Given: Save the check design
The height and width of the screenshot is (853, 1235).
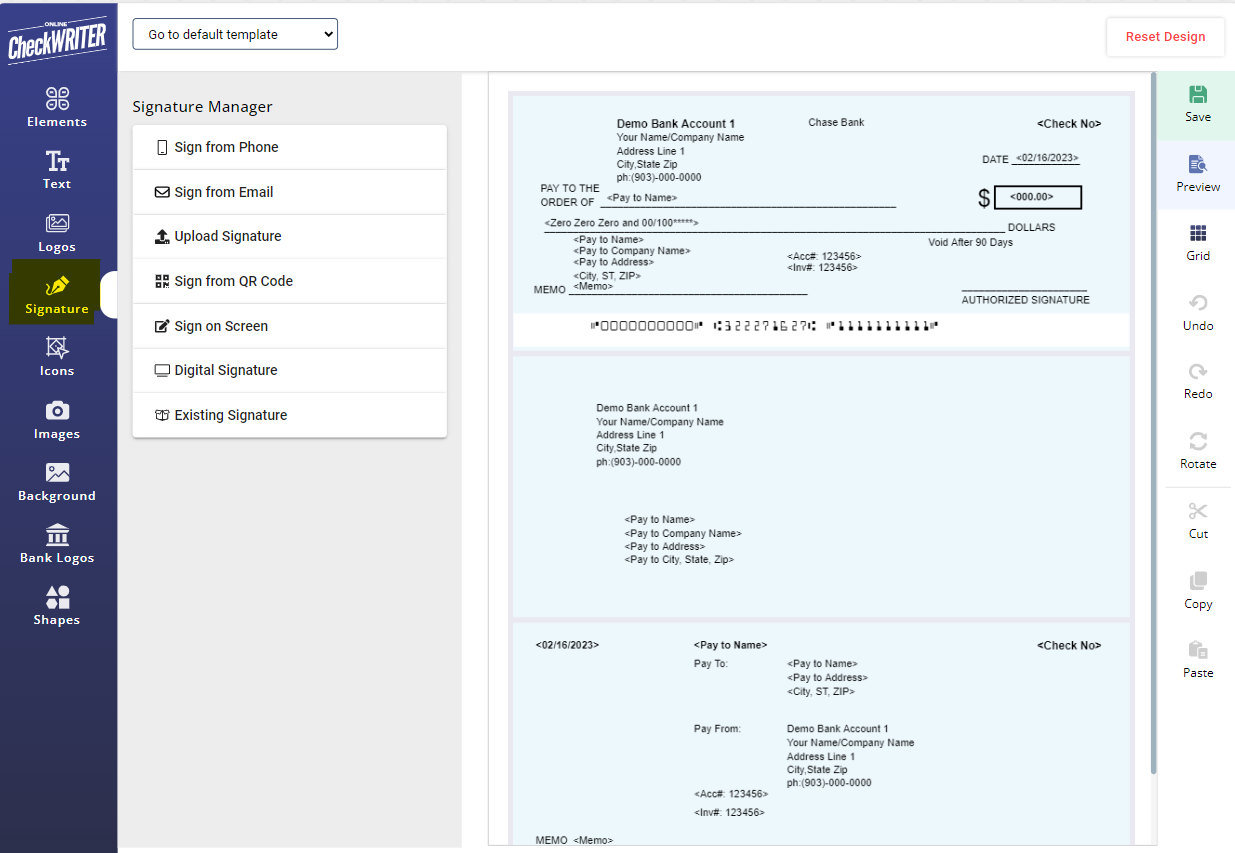Looking at the screenshot, I should click(x=1198, y=104).
